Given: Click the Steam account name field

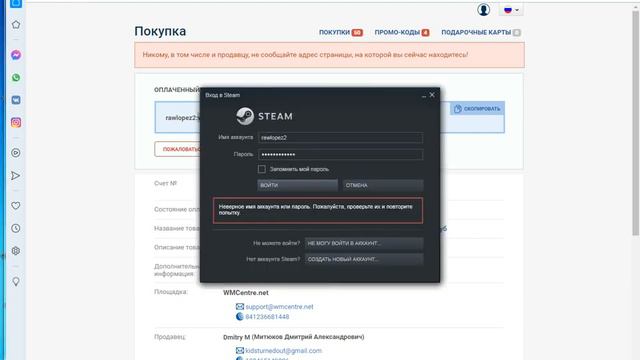Looking at the screenshot, I should point(340,138).
